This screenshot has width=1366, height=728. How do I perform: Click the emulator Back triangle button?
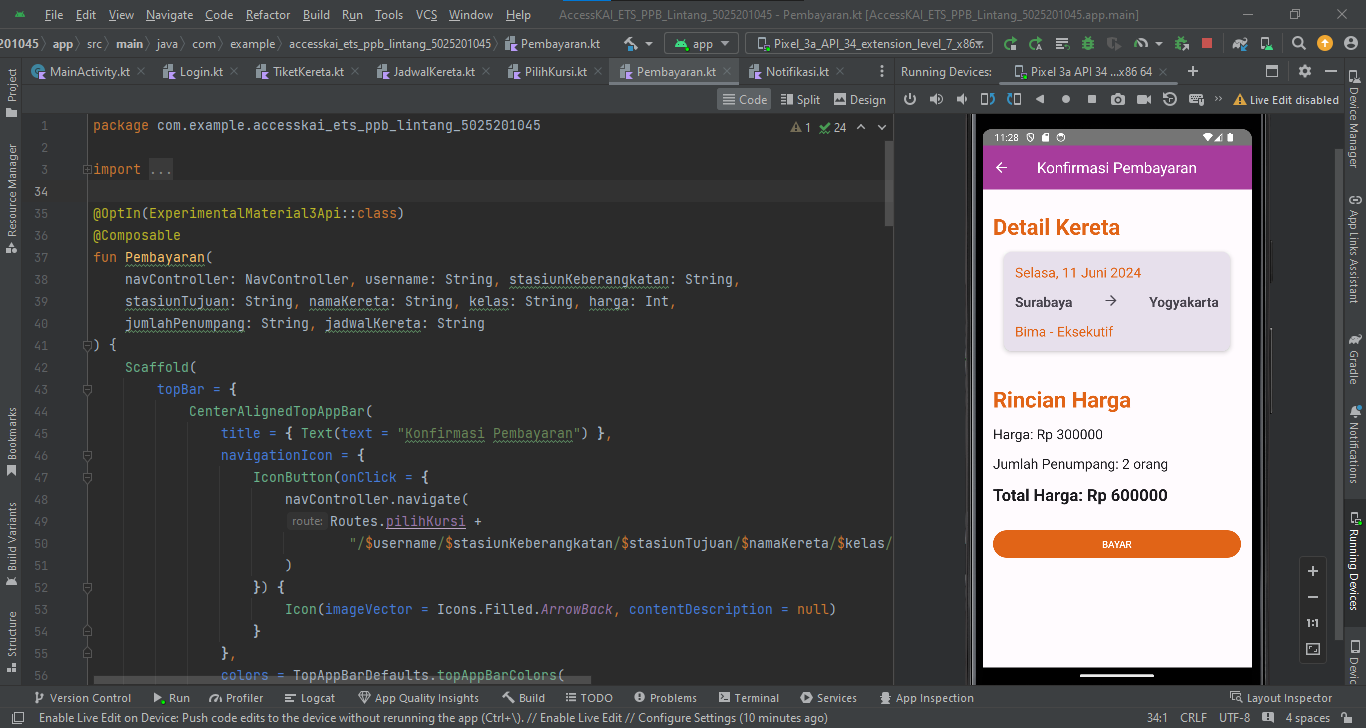1040,99
